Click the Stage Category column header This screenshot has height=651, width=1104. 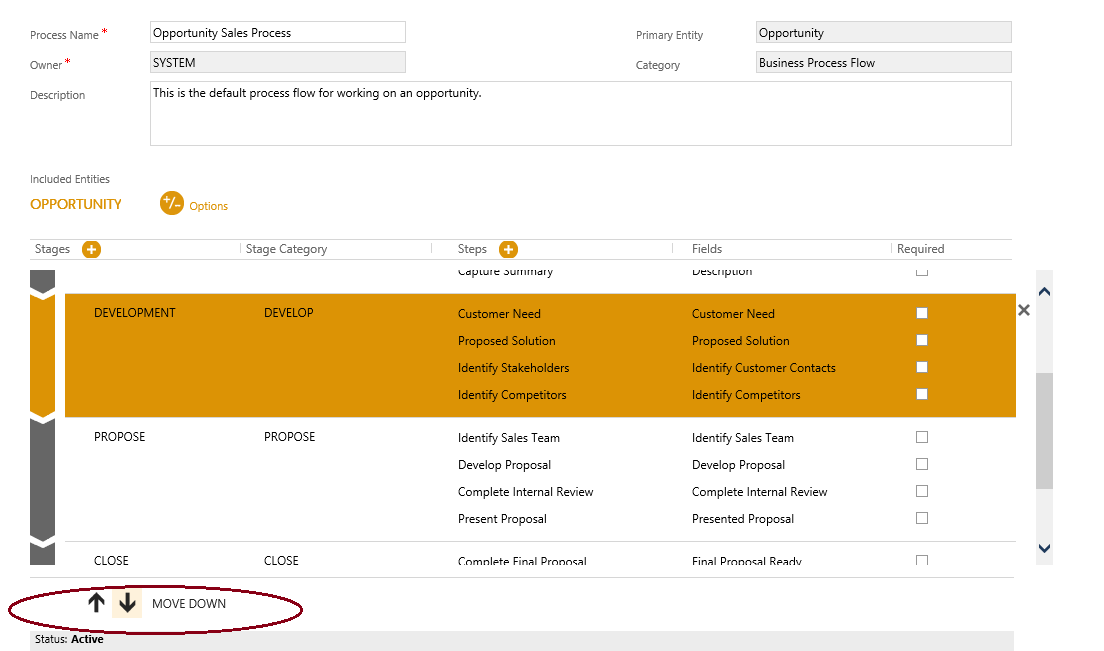(x=287, y=248)
